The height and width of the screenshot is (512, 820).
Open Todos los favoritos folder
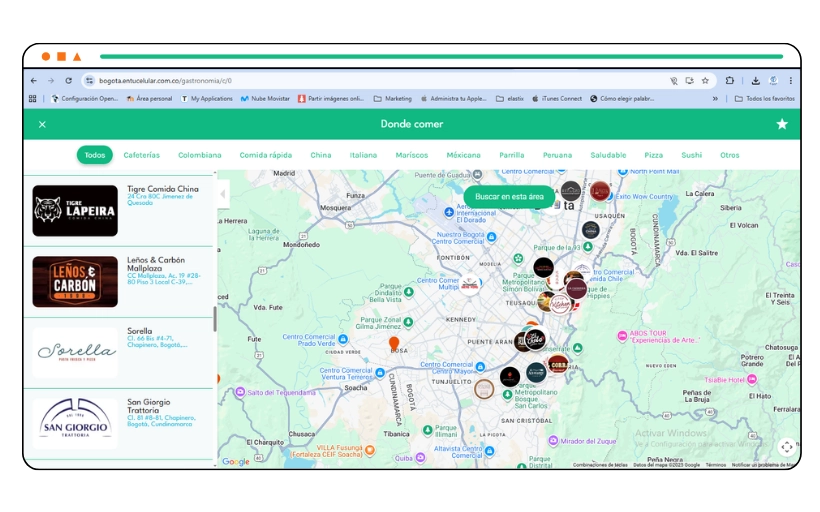pos(765,98)
